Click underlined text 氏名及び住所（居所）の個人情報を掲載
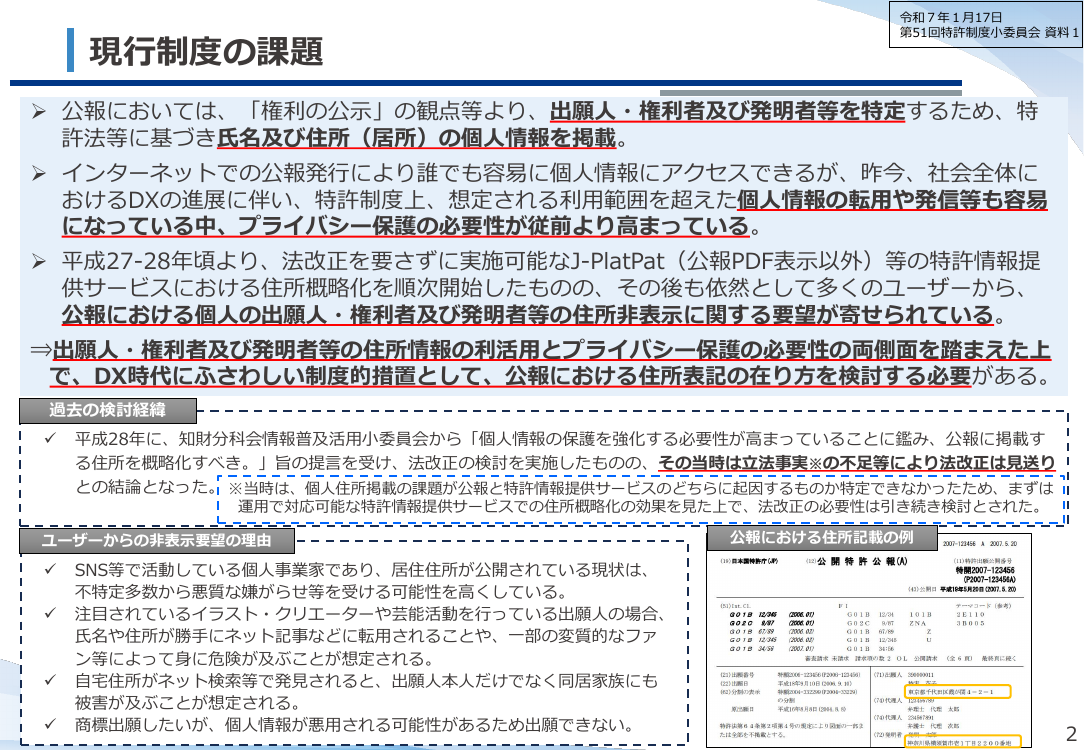This screenshot has width=1084, height=750. click(416, 138)
